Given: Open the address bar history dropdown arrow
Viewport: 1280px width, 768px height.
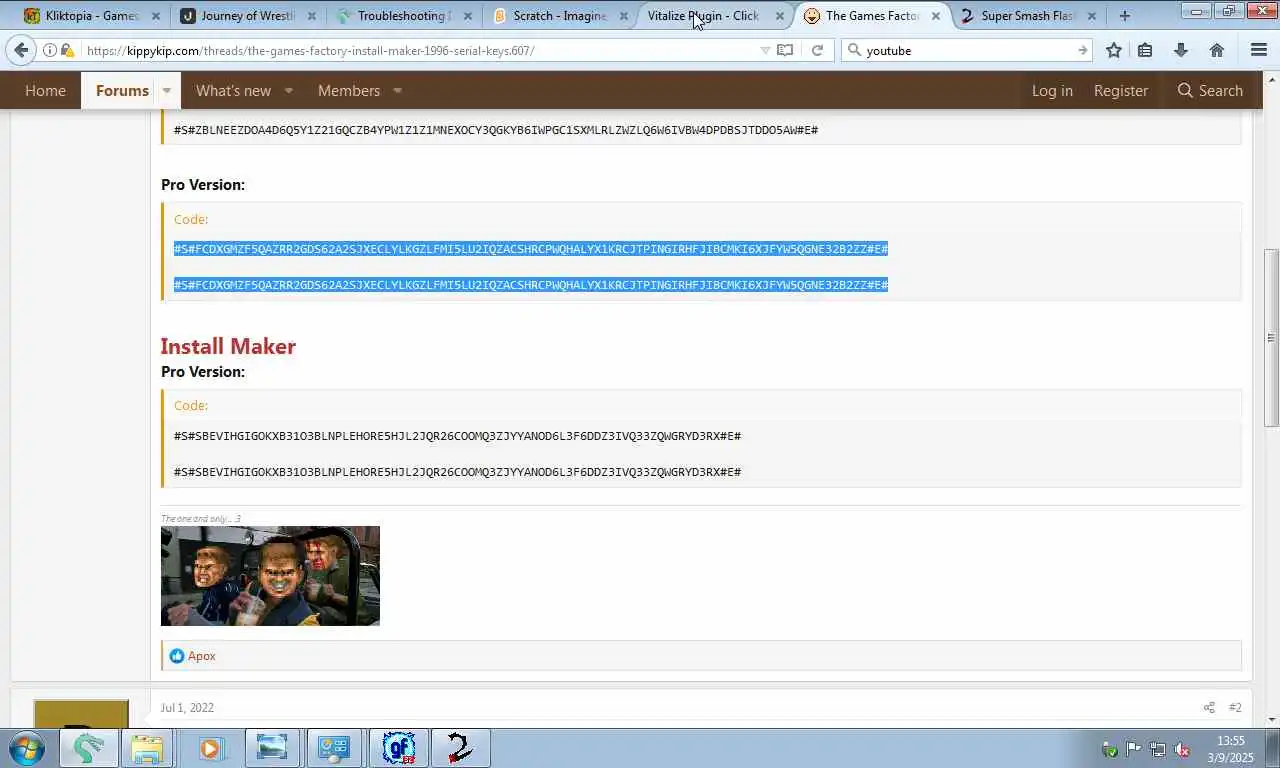Looking at the screenshot, I should (x=765, y=50).
